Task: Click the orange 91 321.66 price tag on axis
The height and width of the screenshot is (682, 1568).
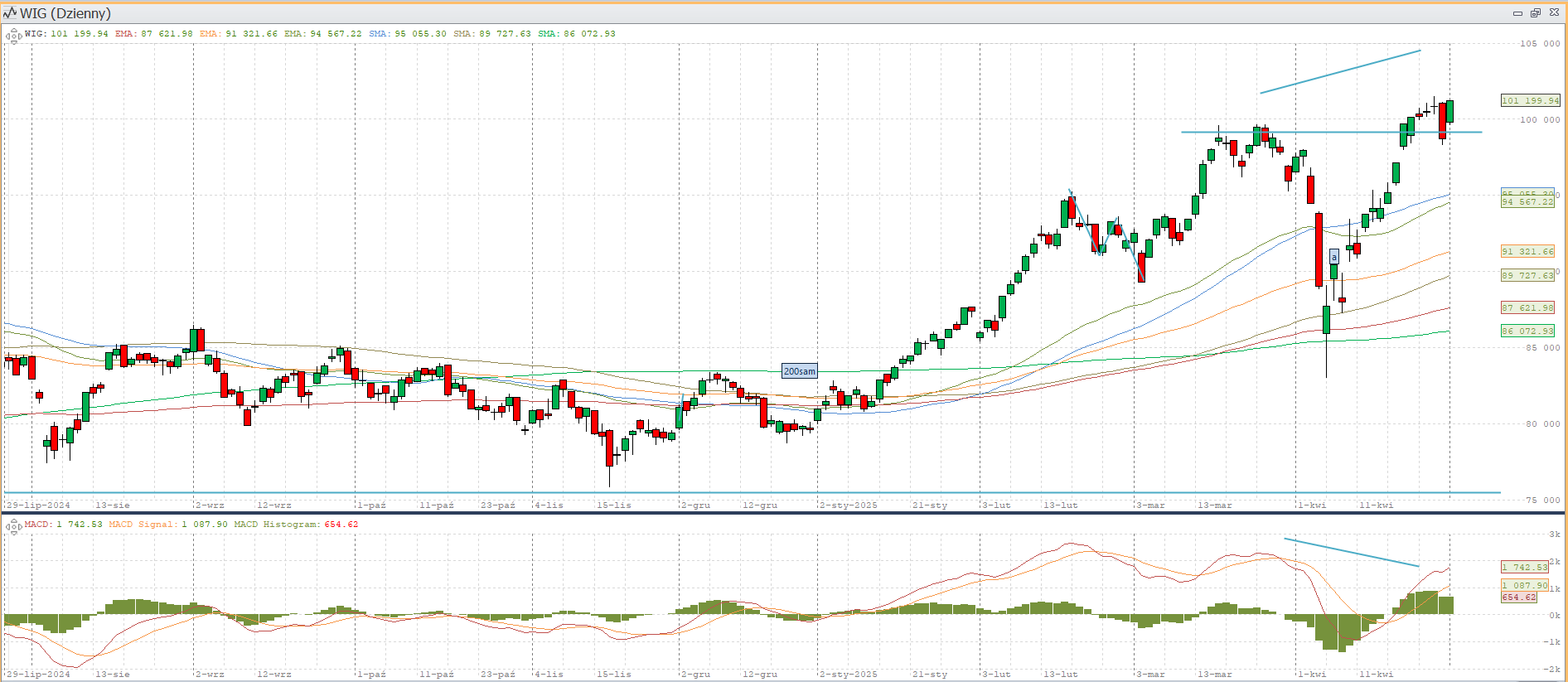Action: click(1527, 251)
